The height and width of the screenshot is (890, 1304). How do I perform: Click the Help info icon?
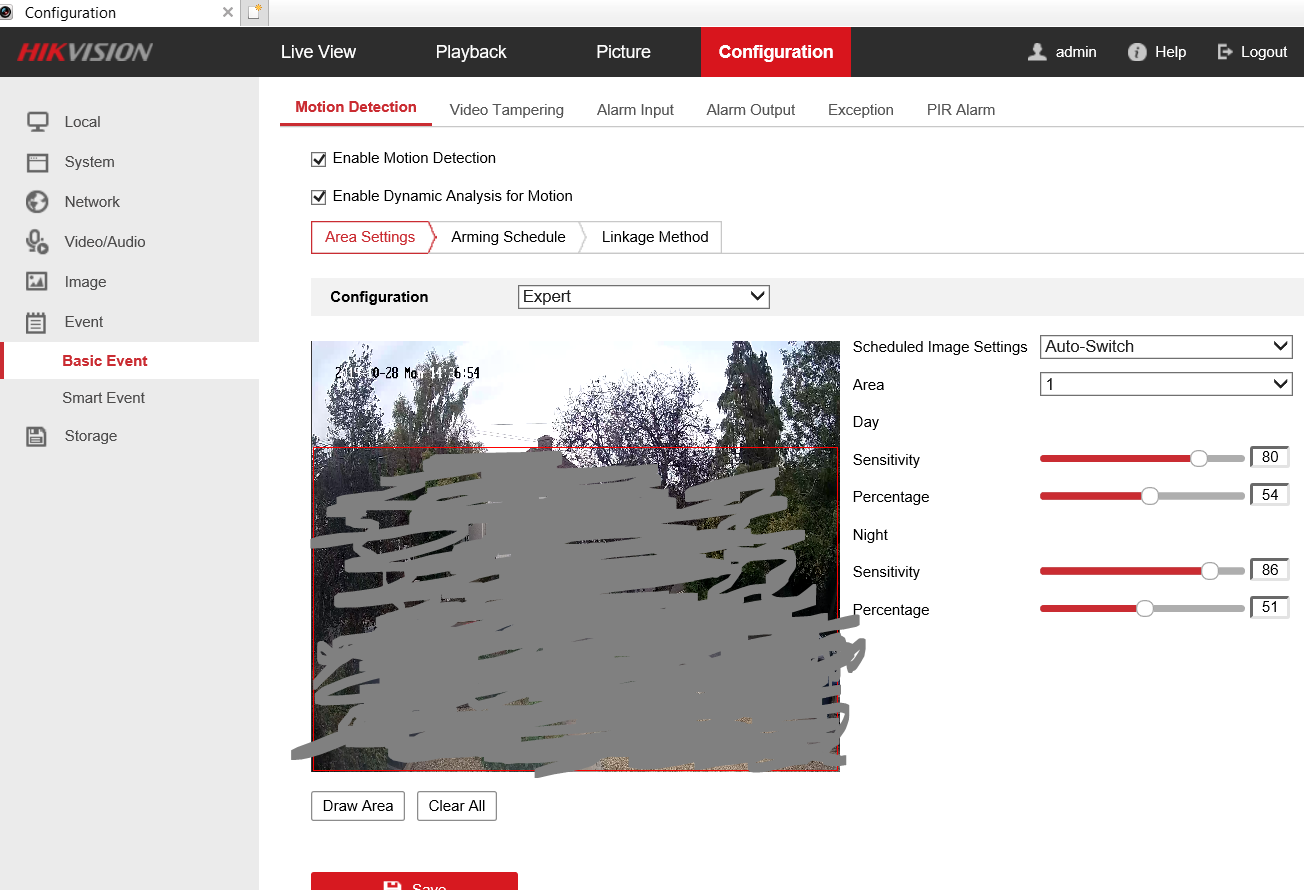click(x=1137, y=52)
